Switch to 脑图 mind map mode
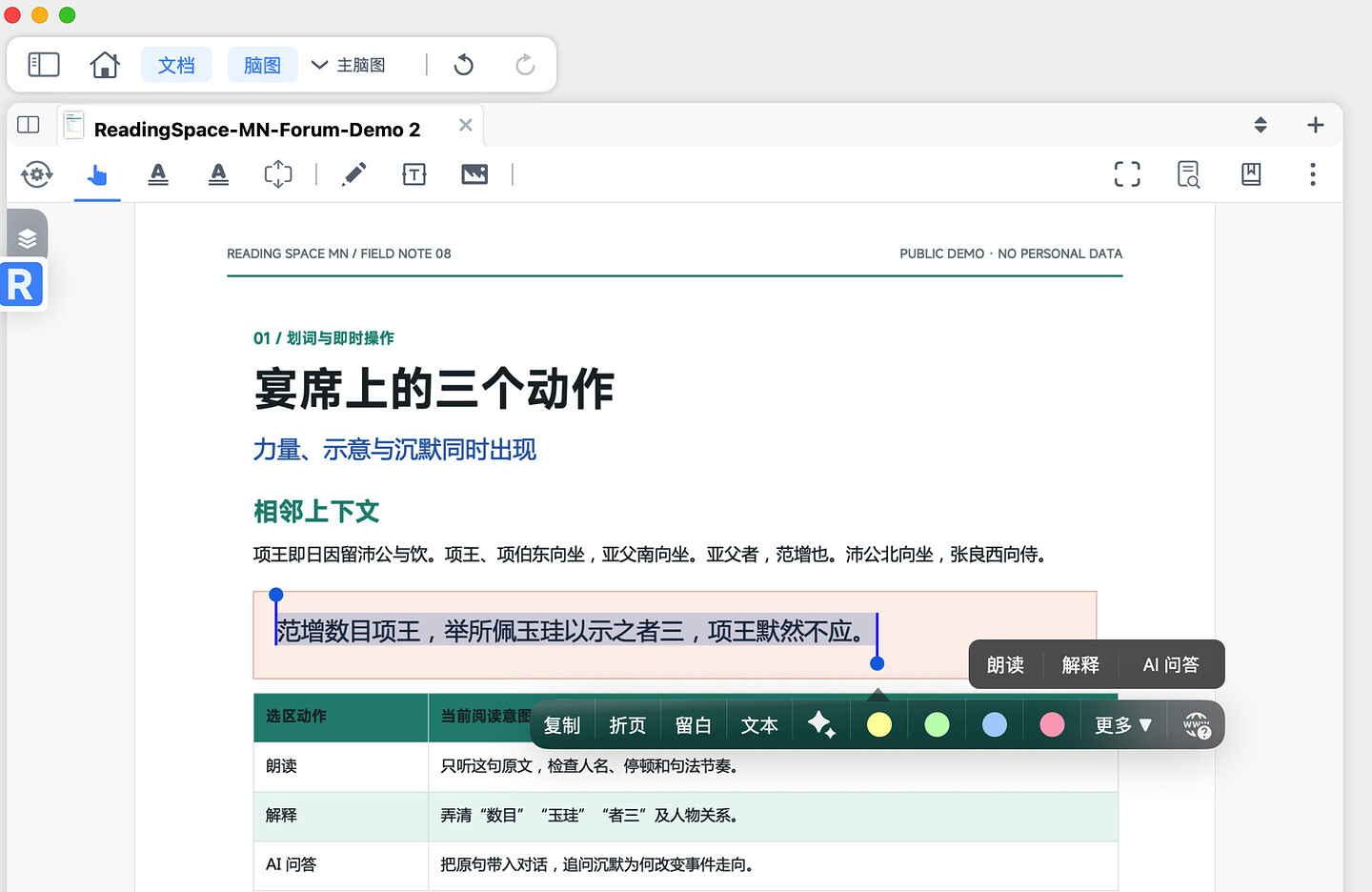This screenshot has height=892, width=1372. click(x=262, y=65)
